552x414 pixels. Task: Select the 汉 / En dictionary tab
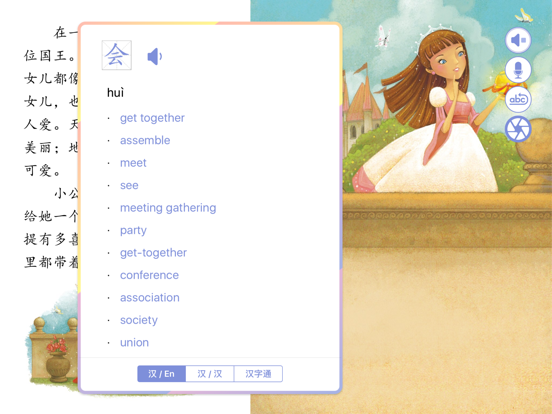[x=161, y=374]
